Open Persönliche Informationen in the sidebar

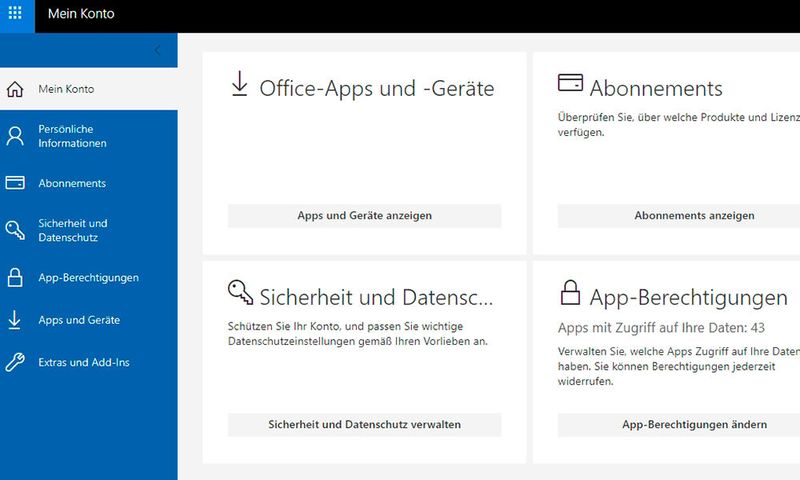tap(89, 136)
